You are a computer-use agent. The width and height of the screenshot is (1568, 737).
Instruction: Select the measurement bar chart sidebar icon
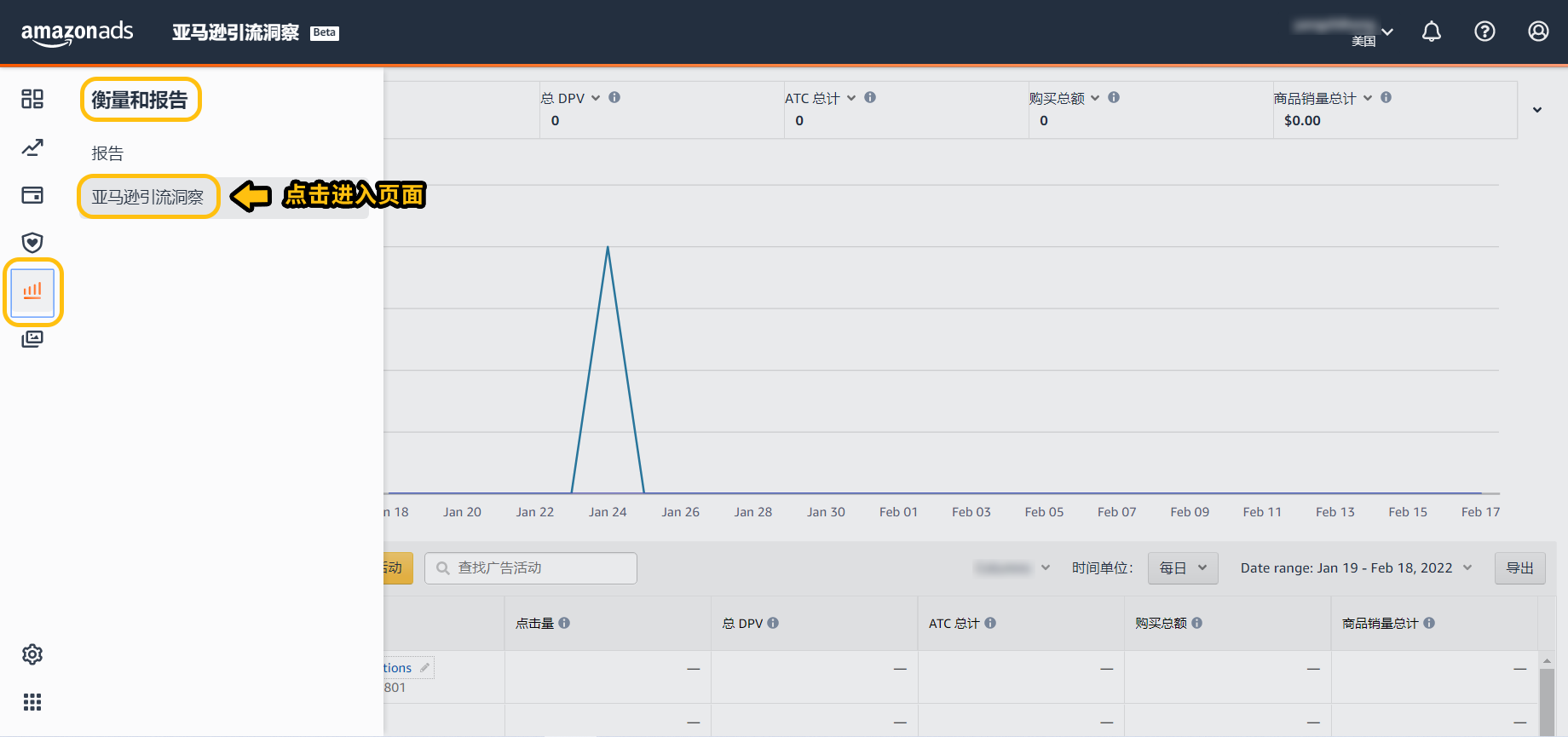pyautogui.click(x=32, y=291)
